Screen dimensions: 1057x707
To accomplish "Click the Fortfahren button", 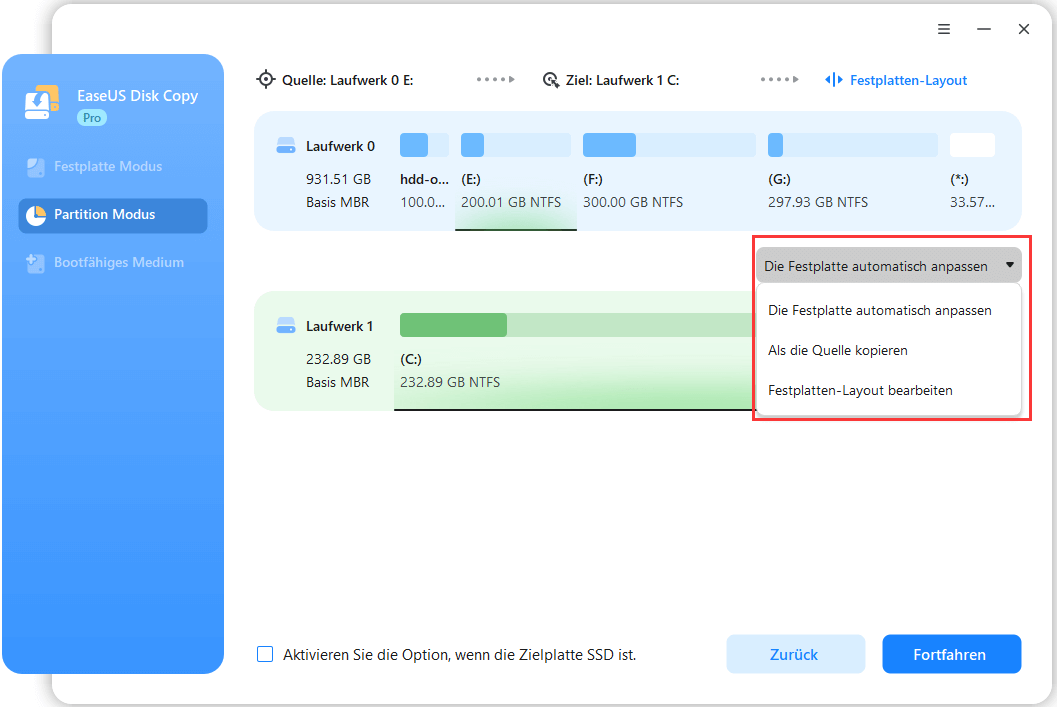I will click(x=952, y=654).
